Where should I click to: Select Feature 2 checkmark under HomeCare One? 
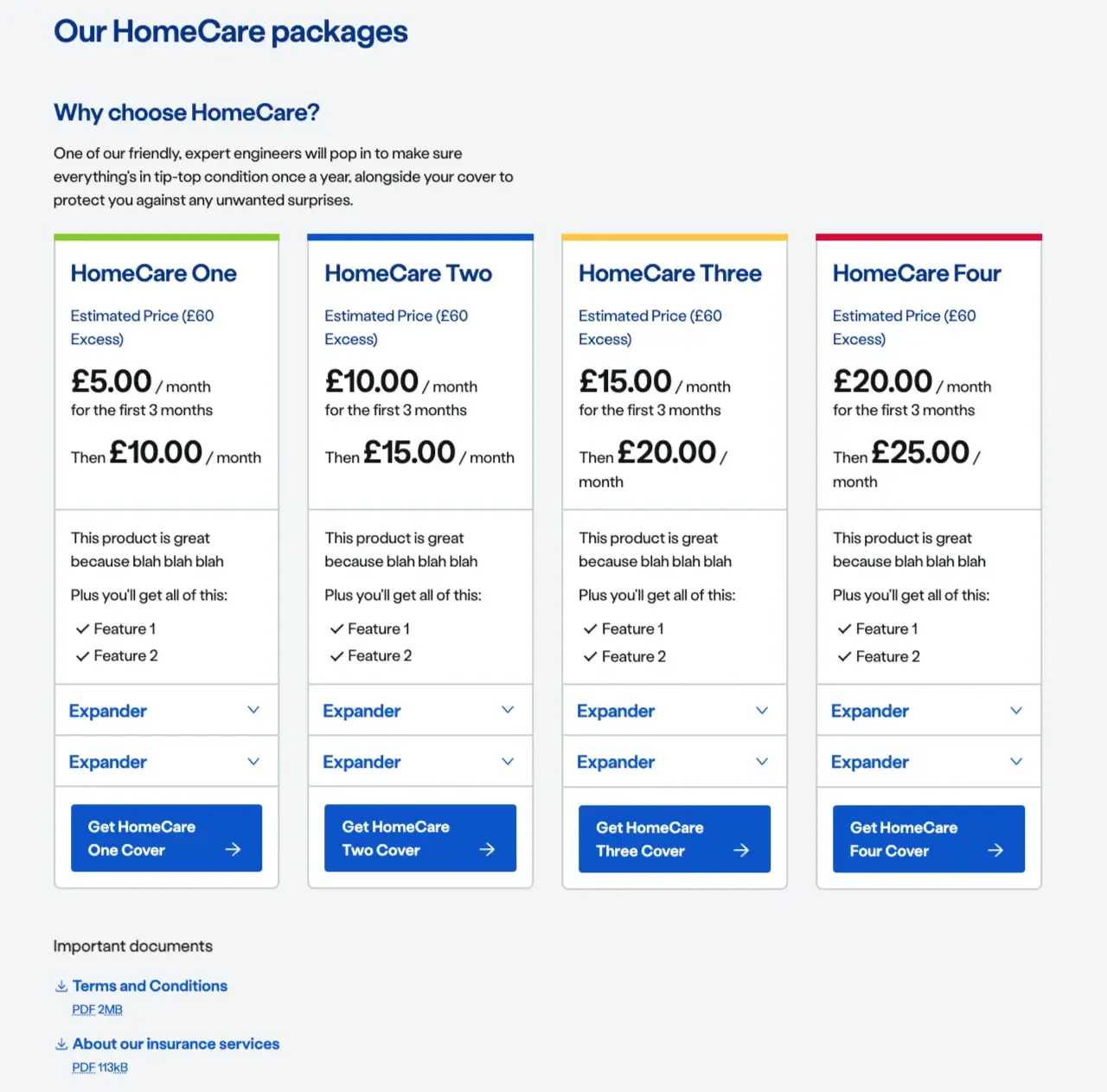click(82, 655)
